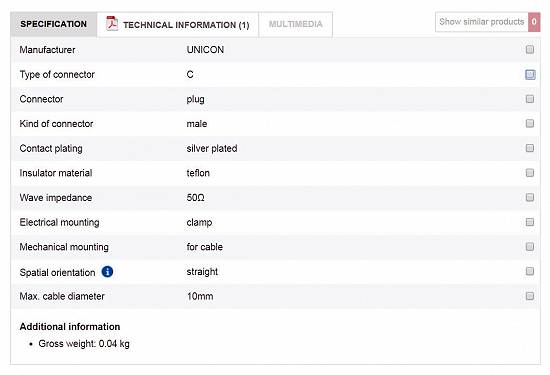The width and height of the screenshot is (550, 375).
Task: Click the PDF icon on Technical Information tab
Action: (112, 24)
